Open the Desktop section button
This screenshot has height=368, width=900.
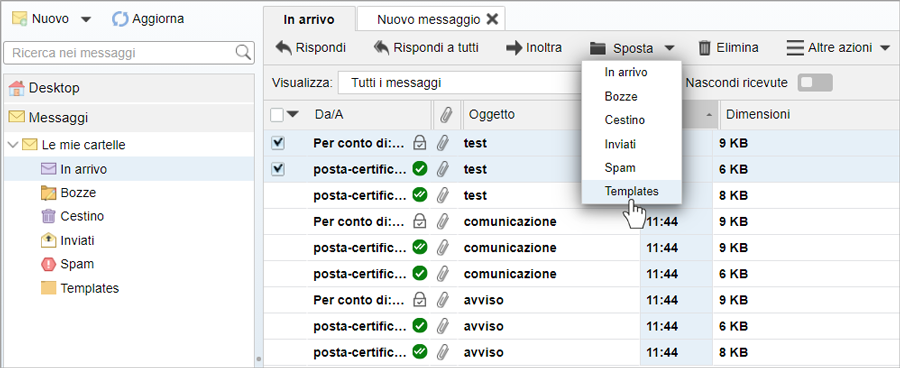[x=129, y=88]
